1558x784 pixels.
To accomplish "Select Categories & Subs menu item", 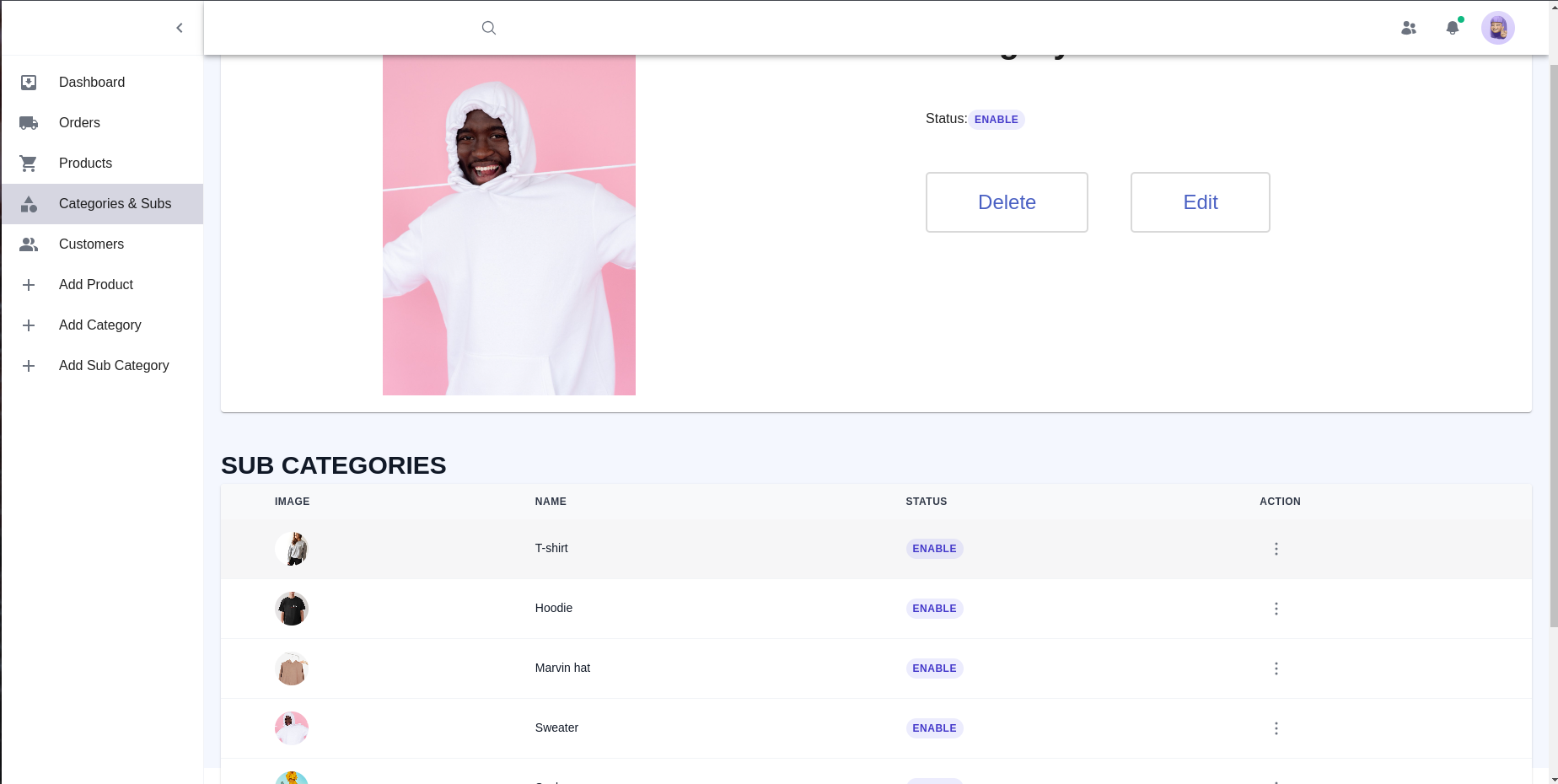I will click(x=115, y=204).
